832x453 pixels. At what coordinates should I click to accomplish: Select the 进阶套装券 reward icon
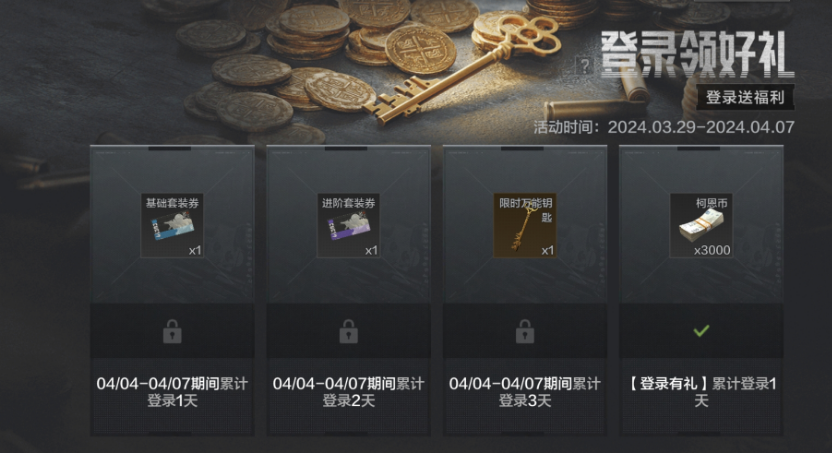click(348, 225)
